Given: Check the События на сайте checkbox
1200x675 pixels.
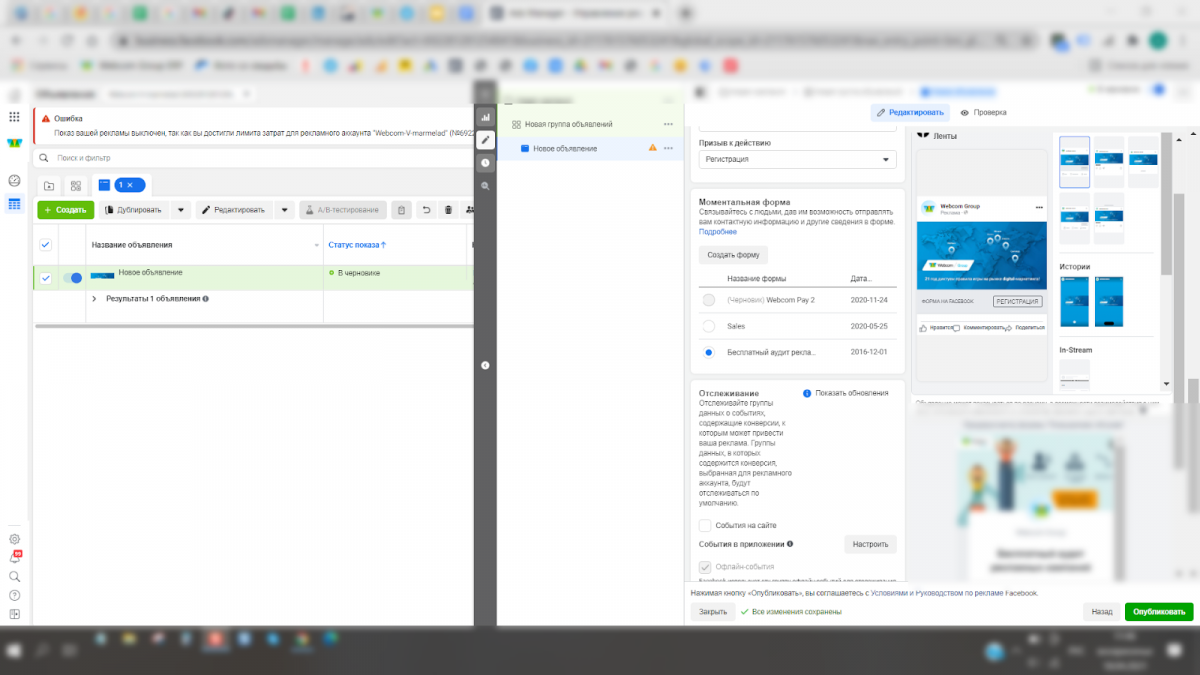Looking at the screenshot, I should (x=705, y=525).
